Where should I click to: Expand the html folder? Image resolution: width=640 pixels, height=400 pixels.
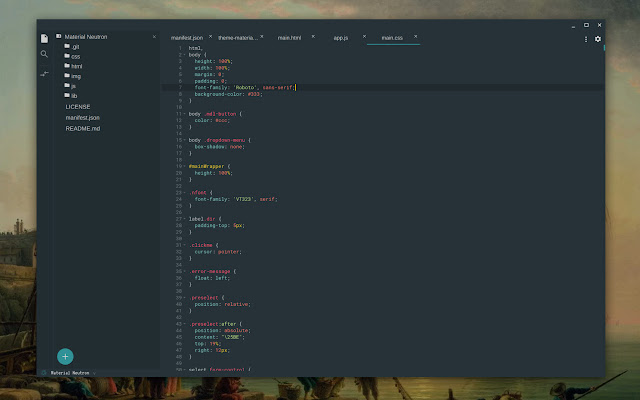[x=76, y=66]
